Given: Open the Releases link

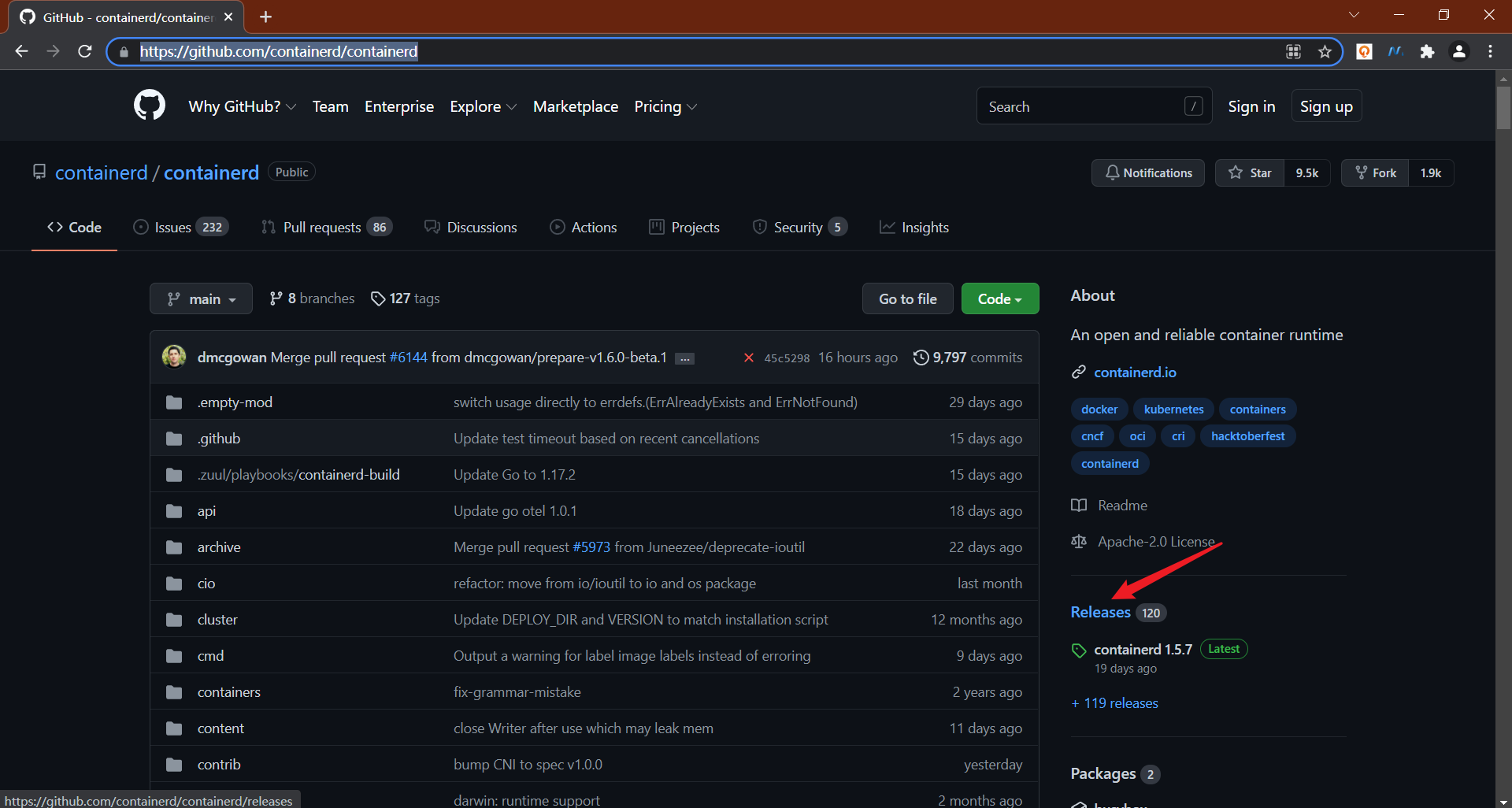Looking at the screenshot, I should [x=1100, y=612].
